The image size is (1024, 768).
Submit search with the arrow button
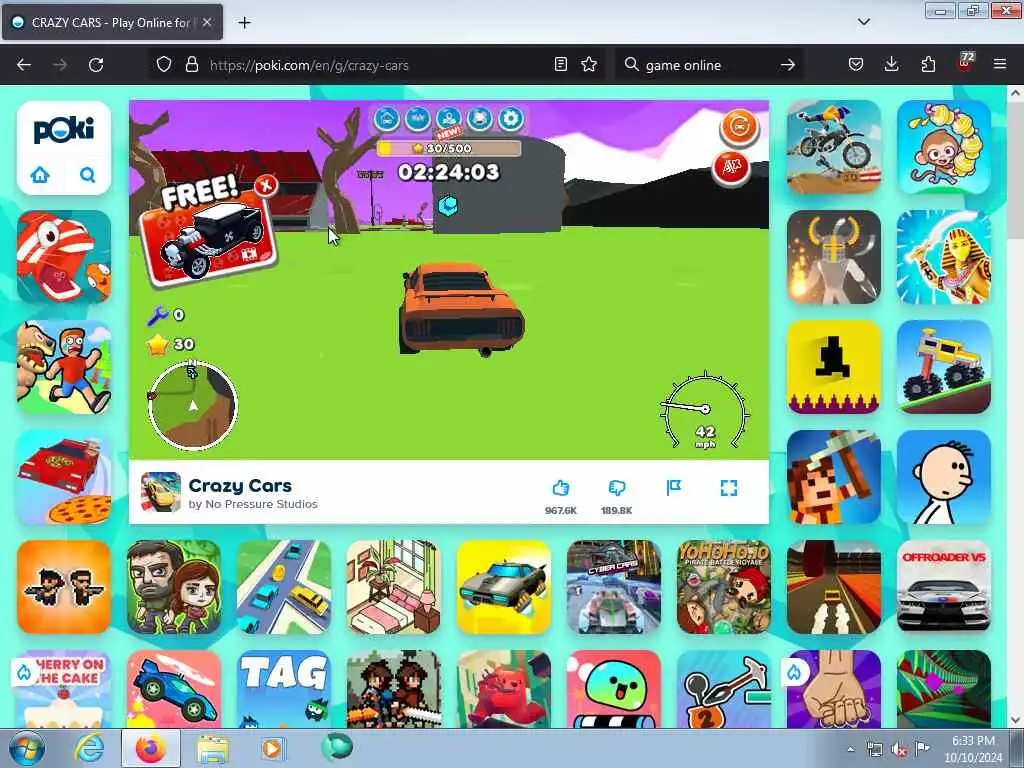(788, 65)
